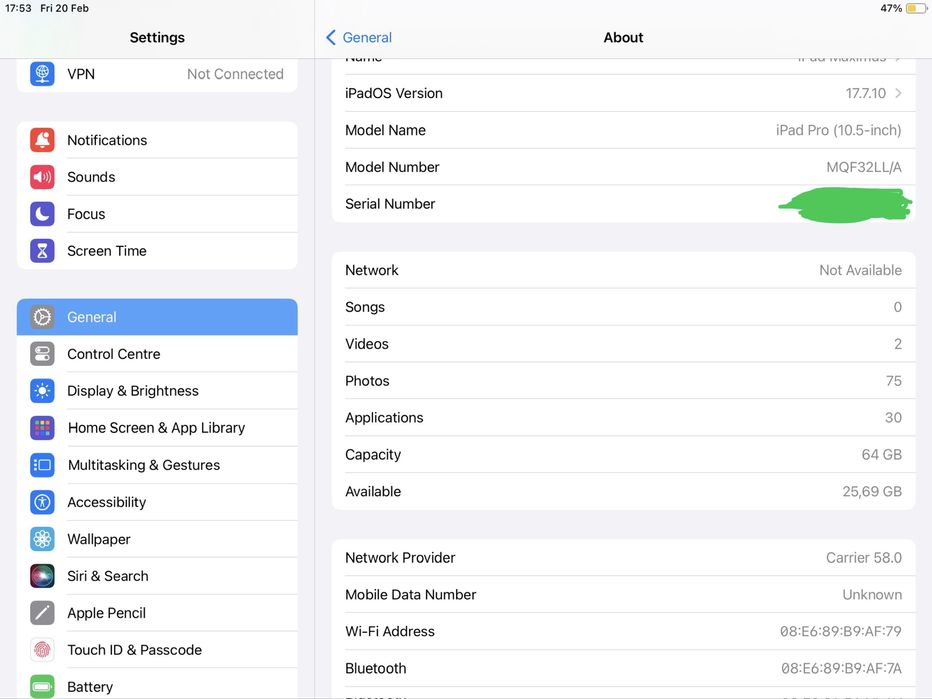Tap the General gear icon
Screen dimensions: 932x699
click(42, 317)
